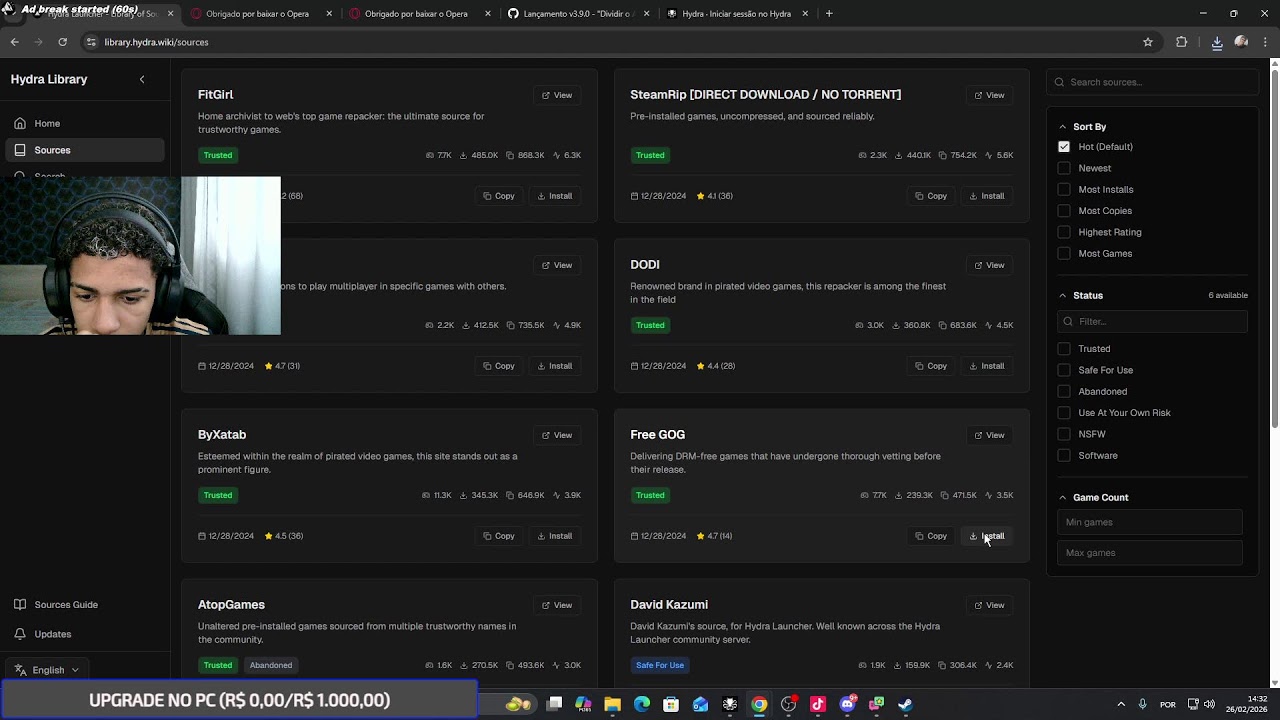Image resolution: width=1280 pixels, height=720 pixels.
Task: Open Steam from the taskbar
Action: [905, 704]
